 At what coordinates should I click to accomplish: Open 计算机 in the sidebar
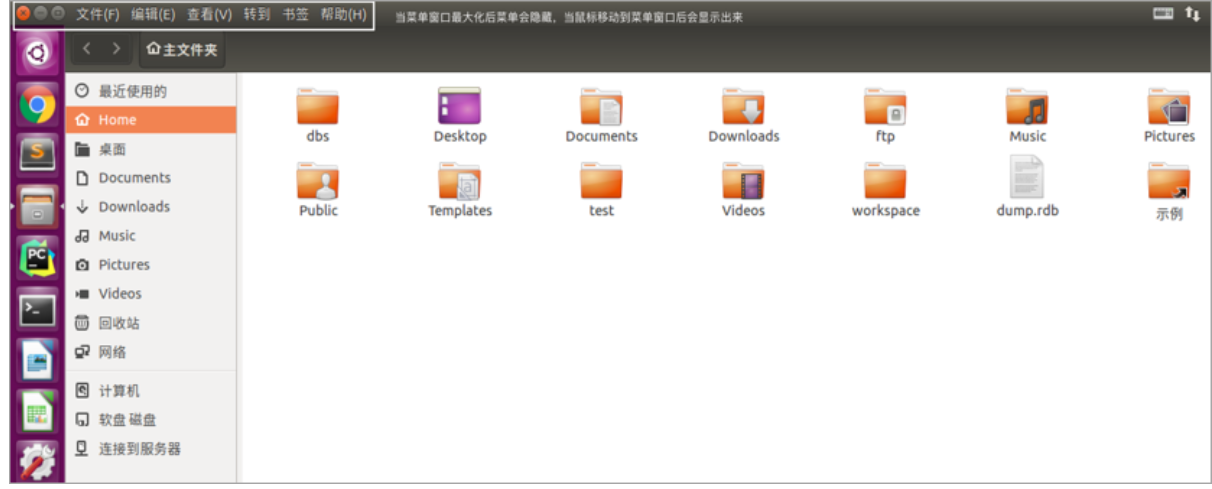[x=151, y=391]
